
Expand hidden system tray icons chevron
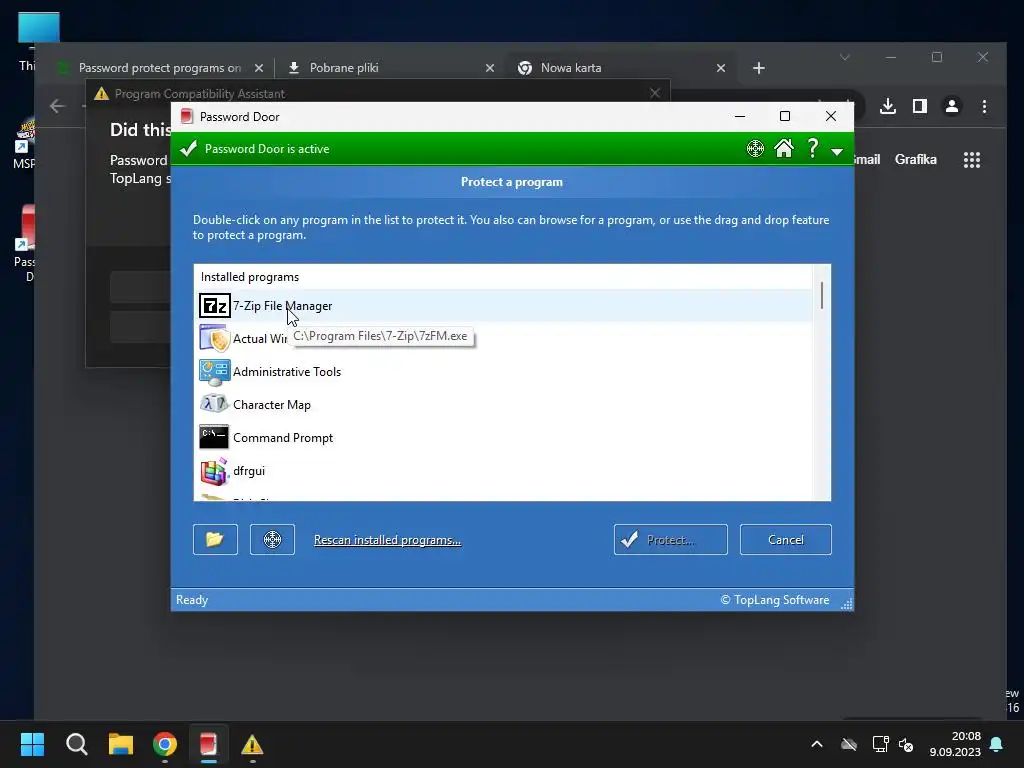pyautogui.click(x=817, y=744)
